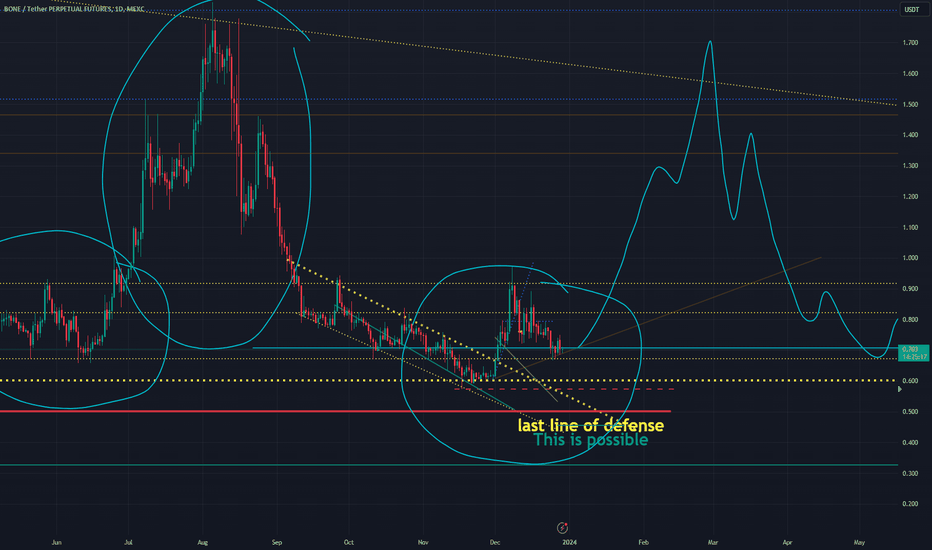Click the current price label 0.703
The image size is (932, 550).
[914, 353]
